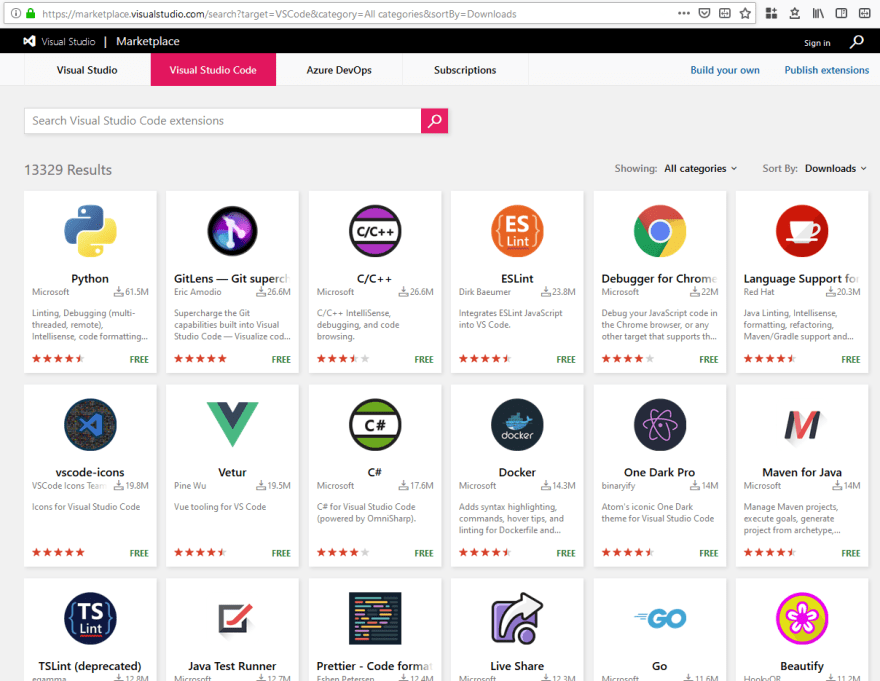The height and width of the screenshot is (681, 880).
Task: Click the 61.5M download count
Action: [x=132, y=292]
